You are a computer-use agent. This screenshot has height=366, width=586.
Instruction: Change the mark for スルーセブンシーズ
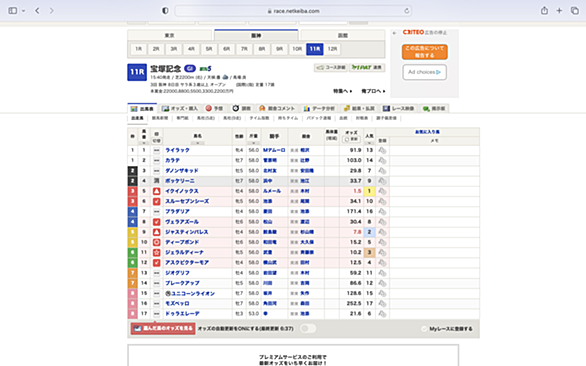pos(157,202)
